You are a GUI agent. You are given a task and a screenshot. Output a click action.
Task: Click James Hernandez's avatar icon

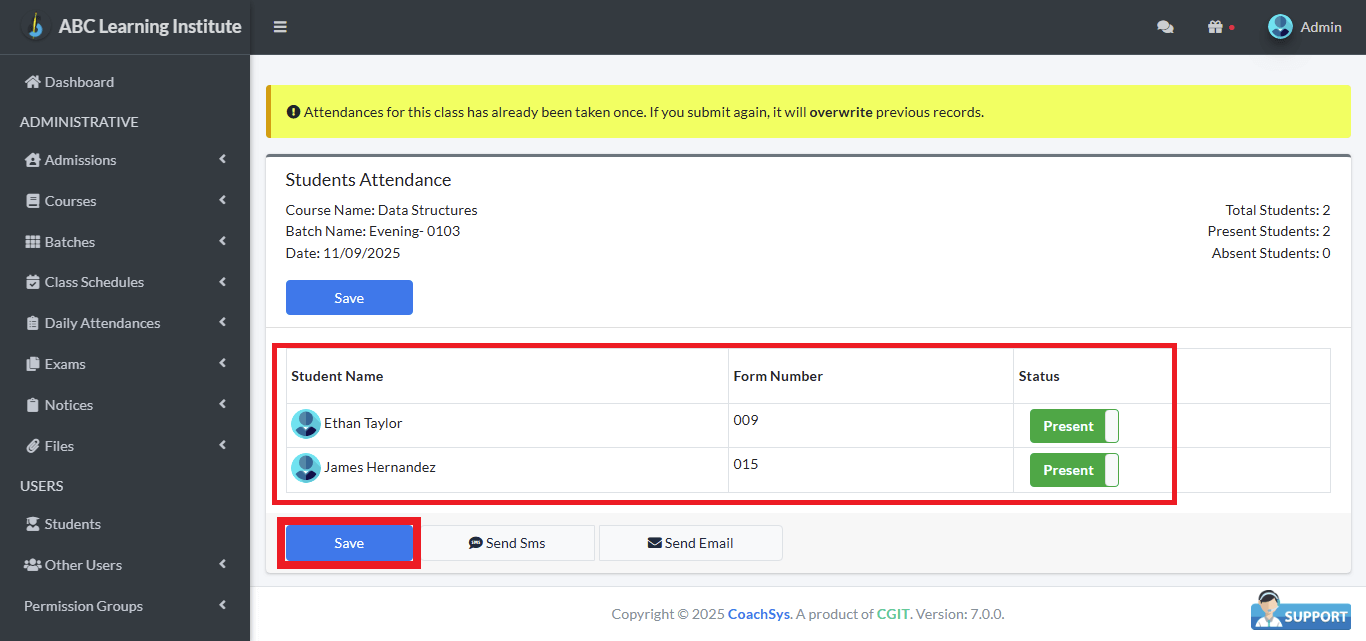(305, 468)
